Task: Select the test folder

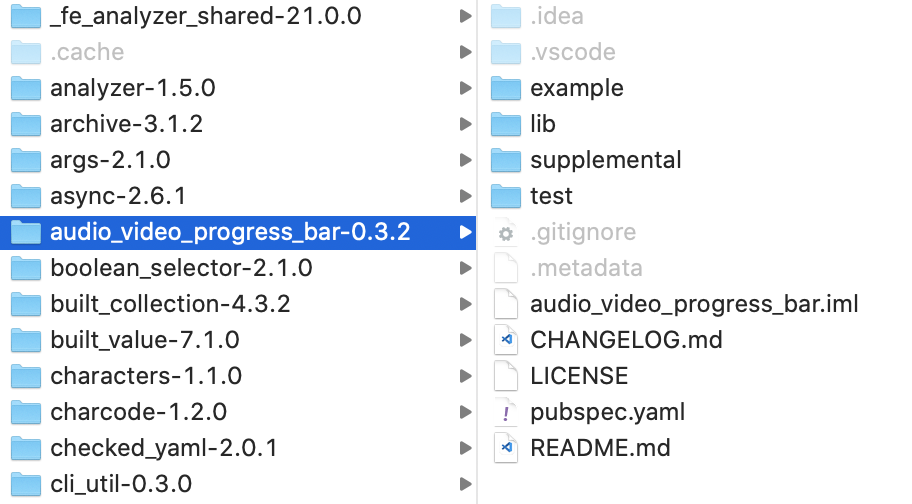Action: [551, 196]
